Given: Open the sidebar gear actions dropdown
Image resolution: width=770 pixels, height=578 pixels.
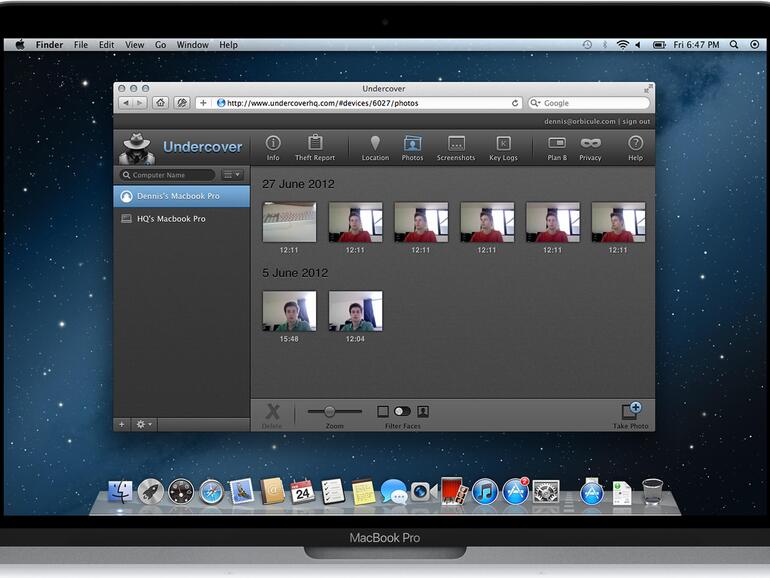Looking at the screenshot, I should tap(144, 424).
